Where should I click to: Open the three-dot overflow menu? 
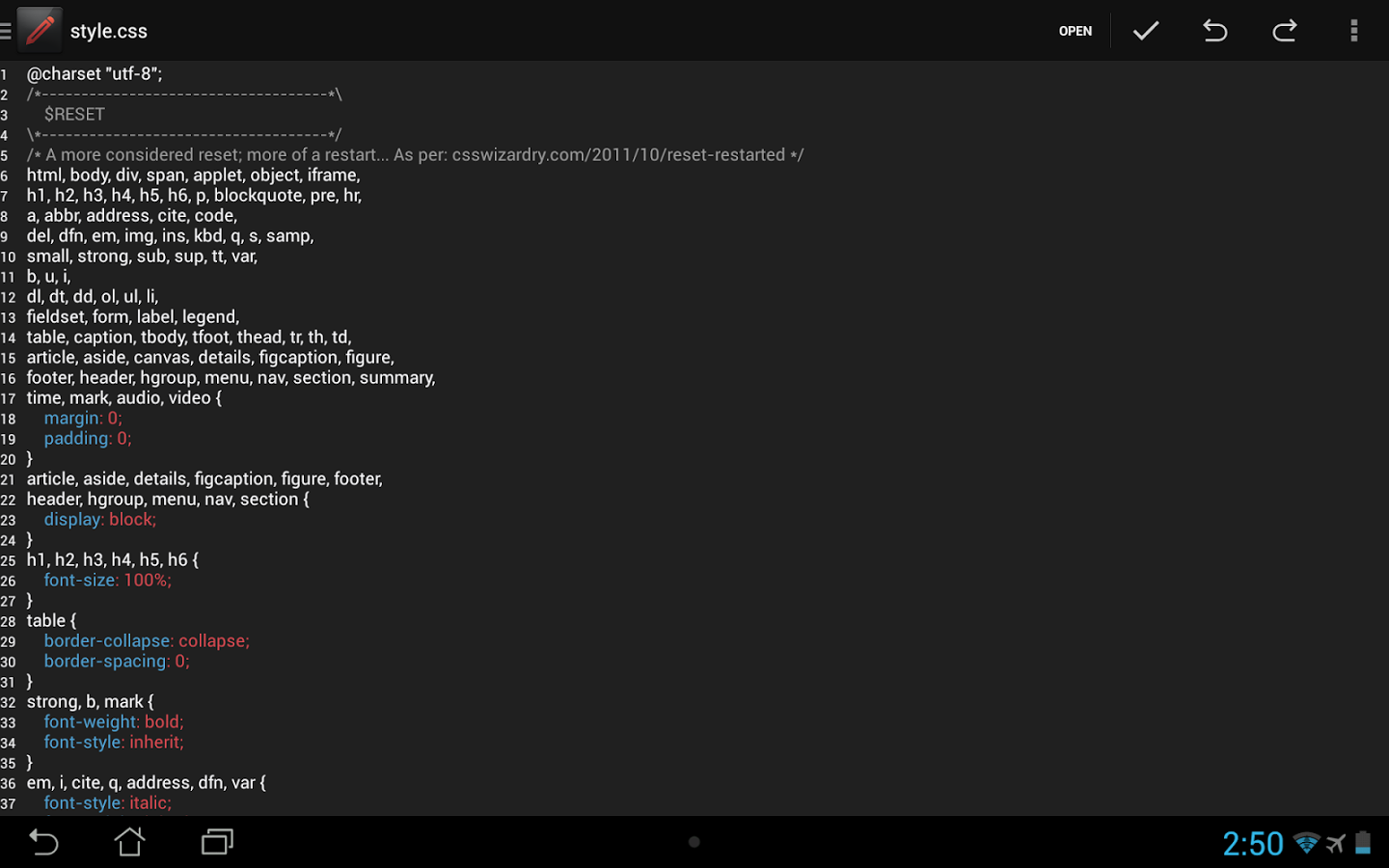point(1354,31)
